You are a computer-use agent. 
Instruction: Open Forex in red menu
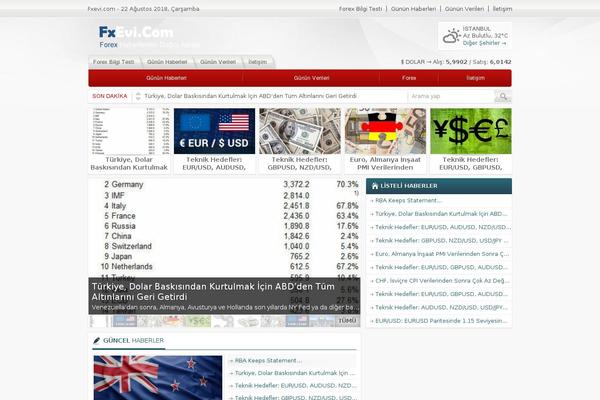tap(409, 78)
